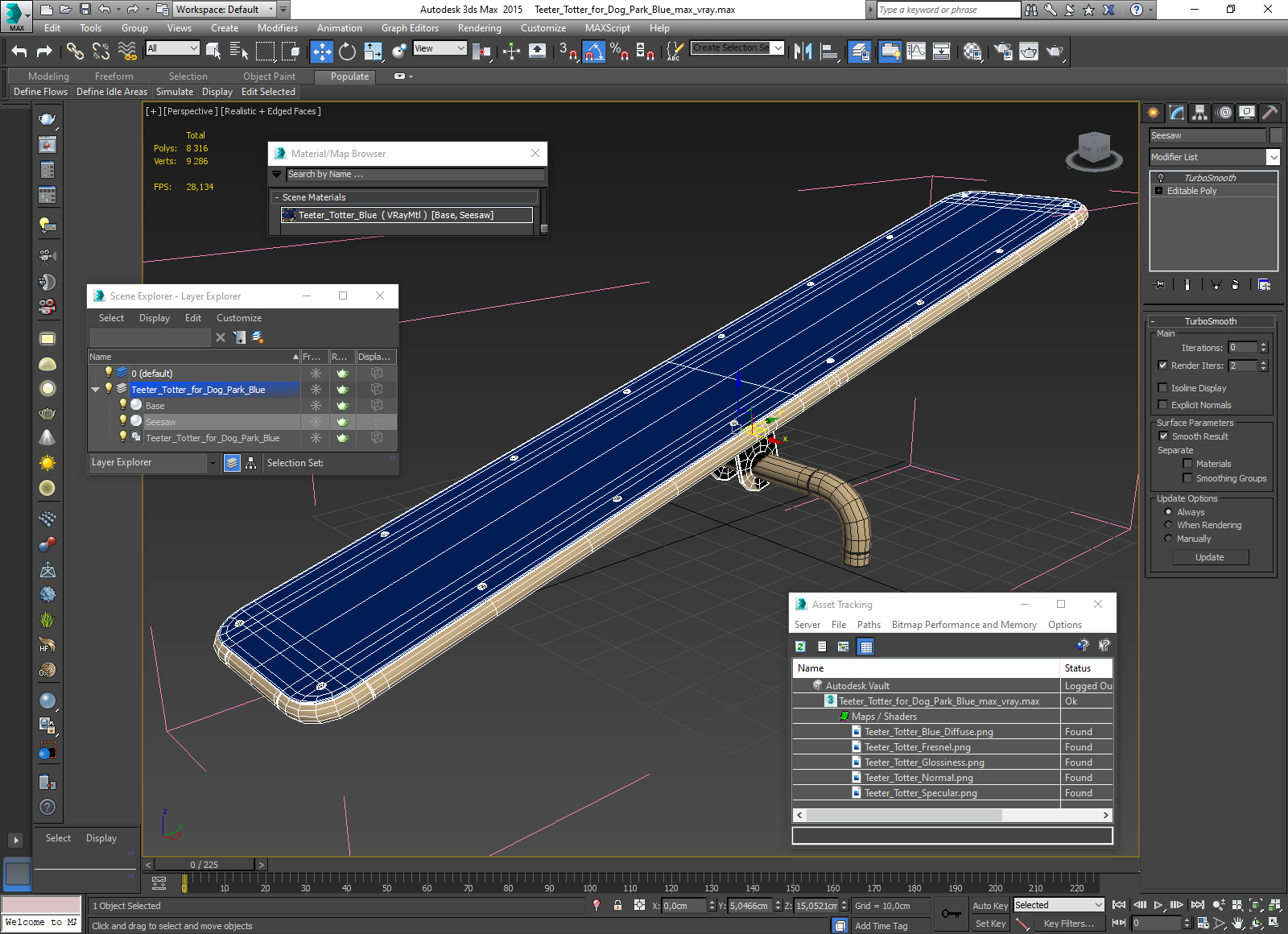Open Paths menu in Asset Tracking
1288x934 pixels.
coord(869,625)
